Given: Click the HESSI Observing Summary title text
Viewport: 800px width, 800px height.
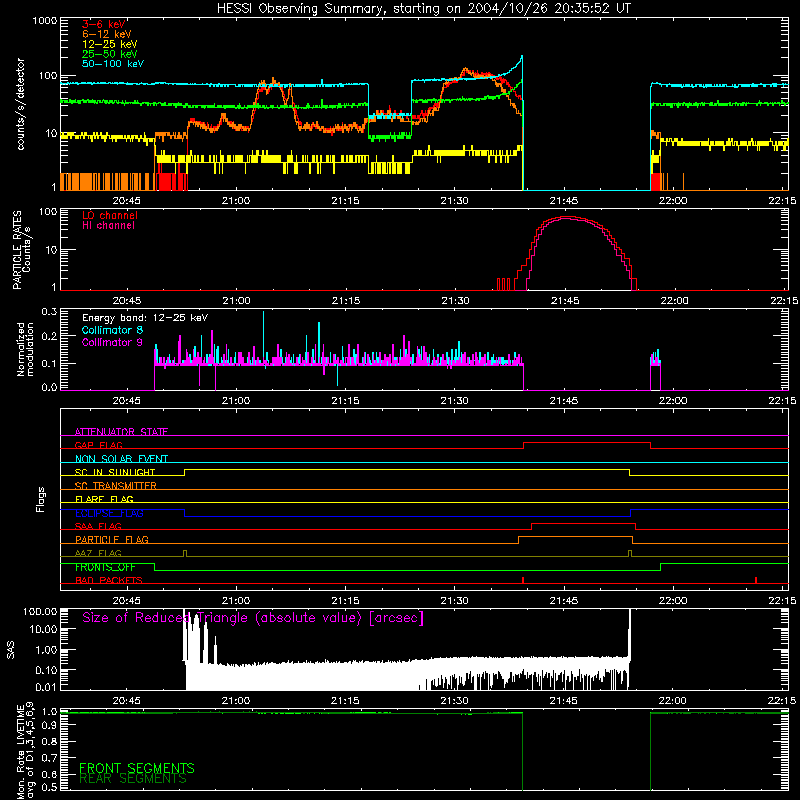Looking at the screenshot, I should pyautogui.click(x=423, y=9).
